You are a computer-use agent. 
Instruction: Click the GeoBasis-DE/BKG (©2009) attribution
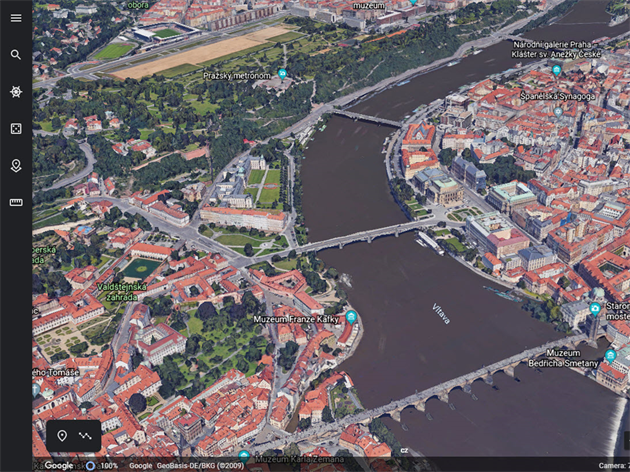(200, 466)
